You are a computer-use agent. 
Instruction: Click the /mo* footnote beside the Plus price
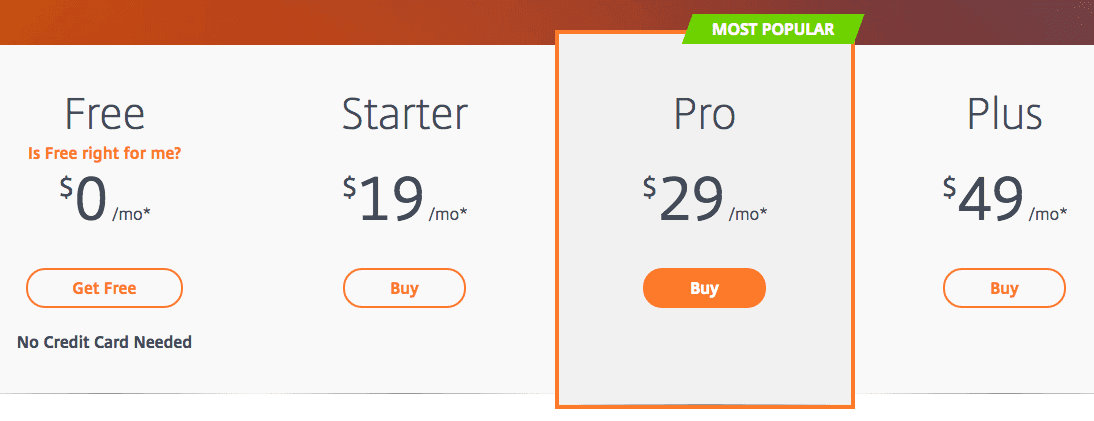coord(1048,214)
